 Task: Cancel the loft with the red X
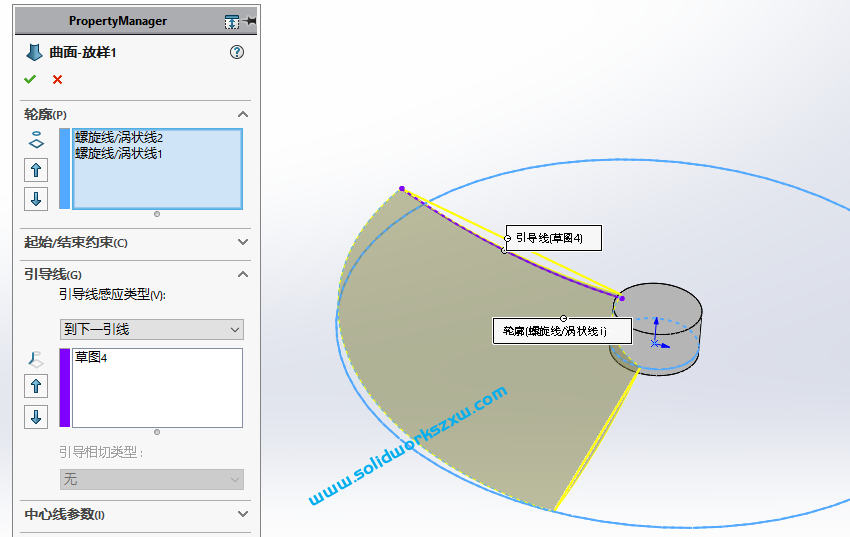[57, 80]
